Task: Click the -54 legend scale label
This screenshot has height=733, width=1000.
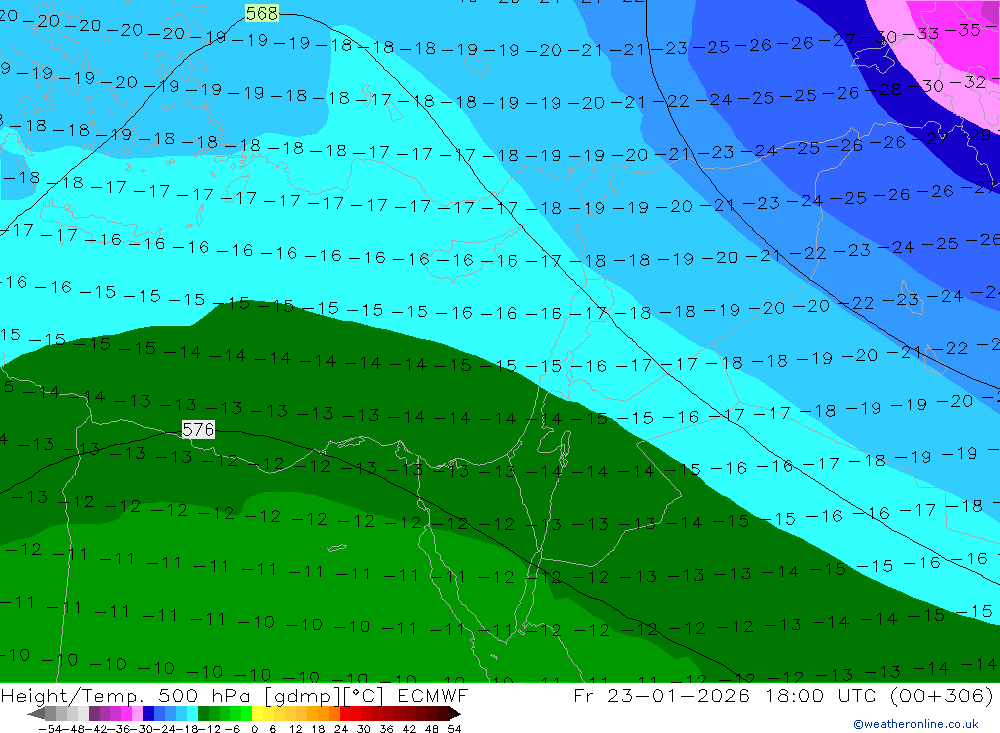Action: [x=50, y=729]
